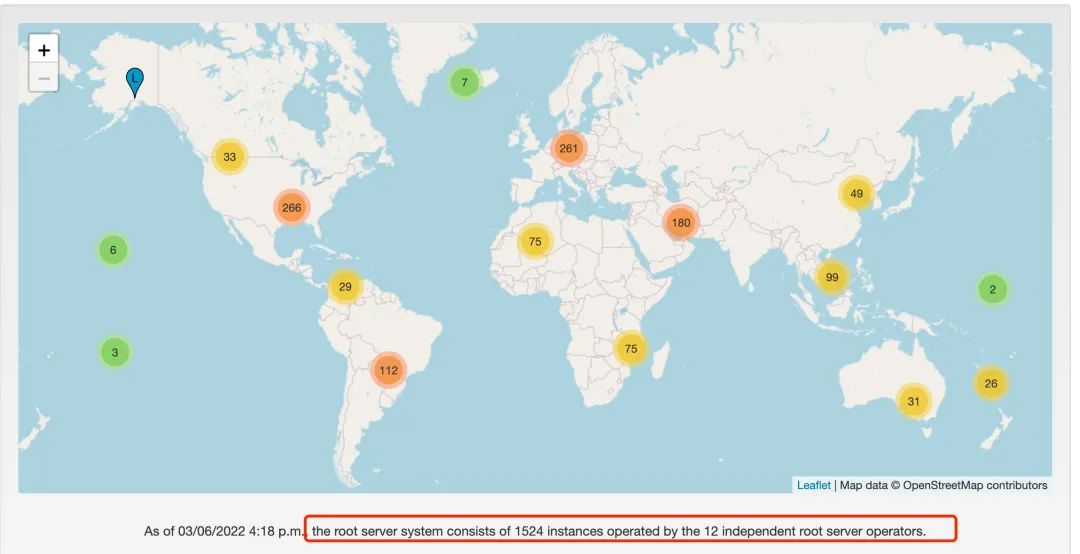
Task: Click the blue L marker in Alaska
Action: tap(134, 80)
